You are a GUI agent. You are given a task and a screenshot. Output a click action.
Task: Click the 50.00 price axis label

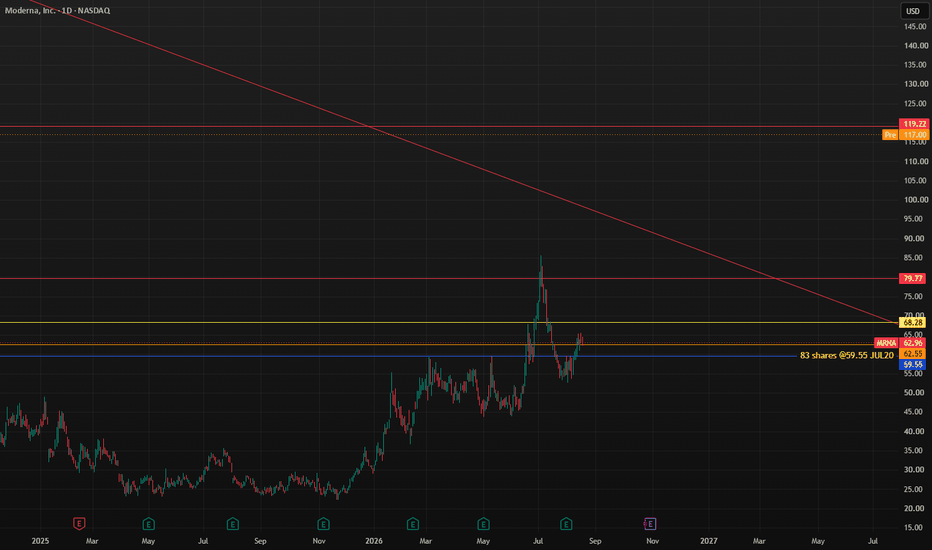(x=915, y=392)
